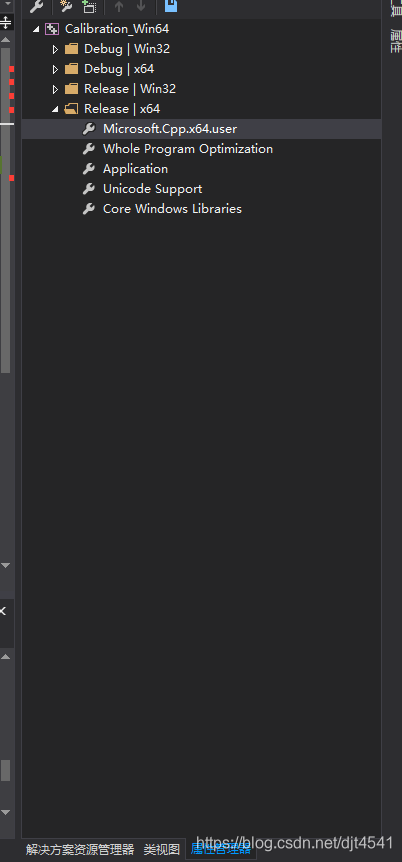402x862 pixels.
Task: Collapse the Calibration_Win64 project node
Action: [x=36, y=29]
